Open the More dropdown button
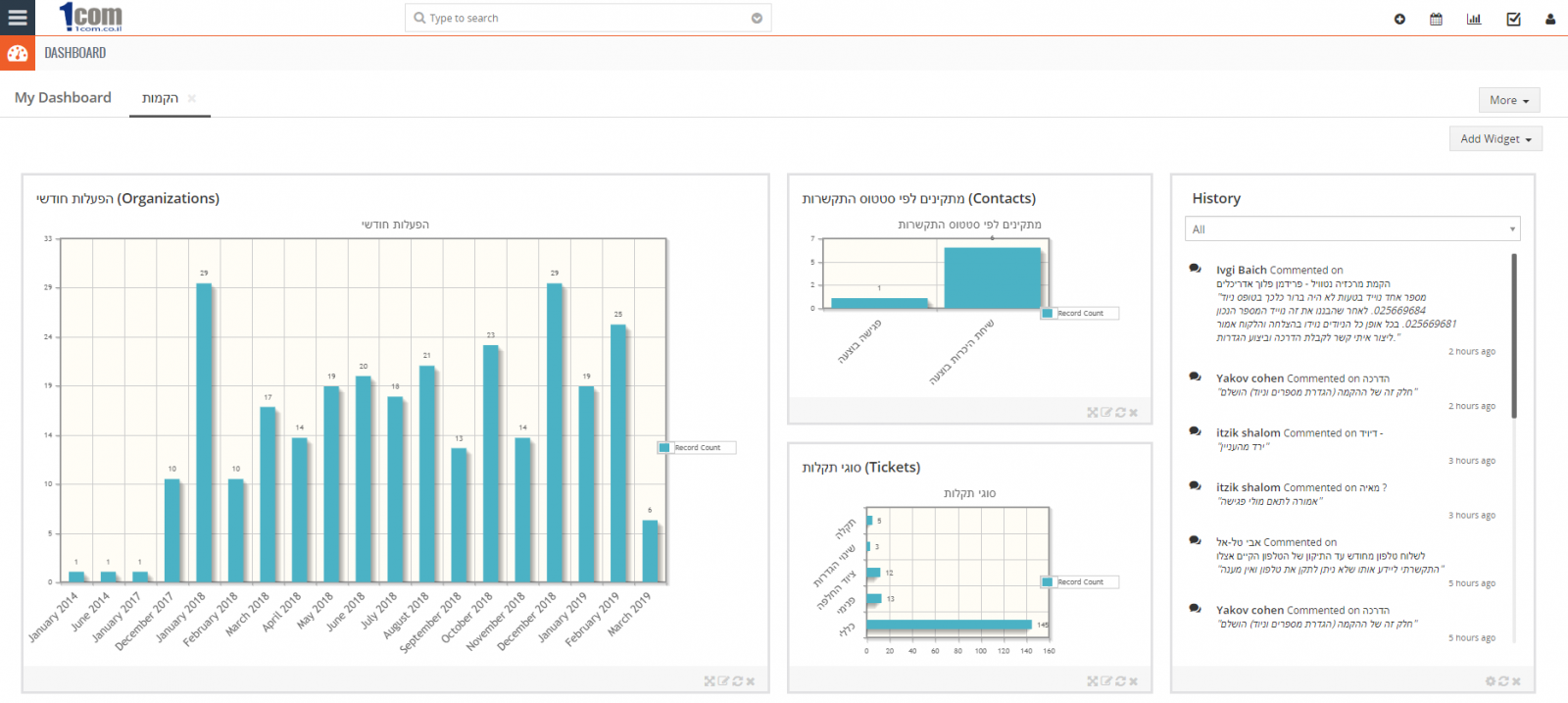The height and width of the screenshot is (703, 1568). [1508, 100]
